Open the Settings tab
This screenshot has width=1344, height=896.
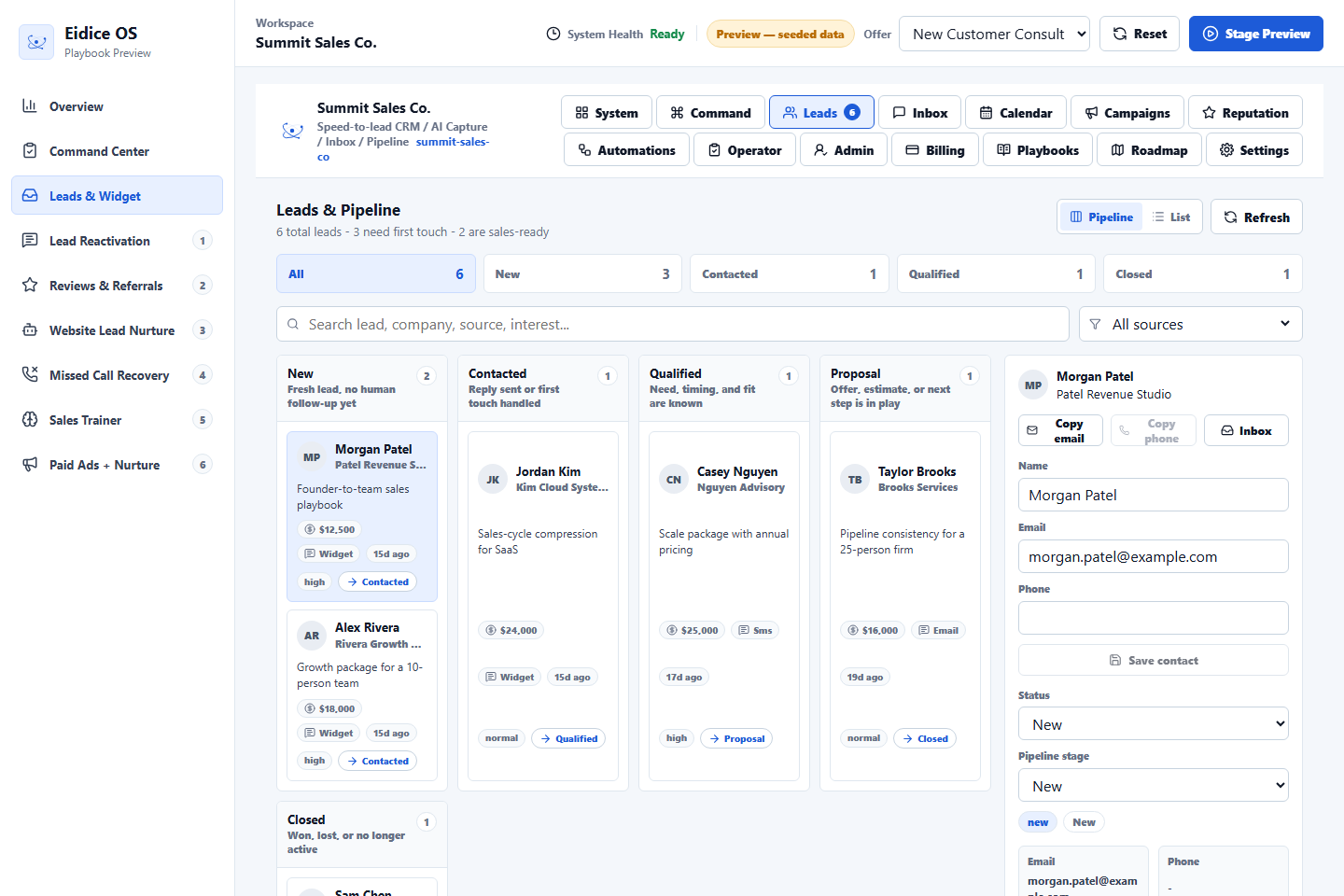[1254, 149]
